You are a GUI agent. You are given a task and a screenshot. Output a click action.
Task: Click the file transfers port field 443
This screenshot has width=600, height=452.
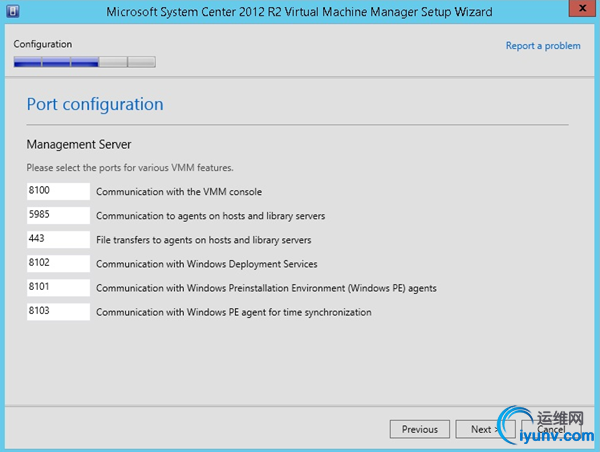coord(58,239)
